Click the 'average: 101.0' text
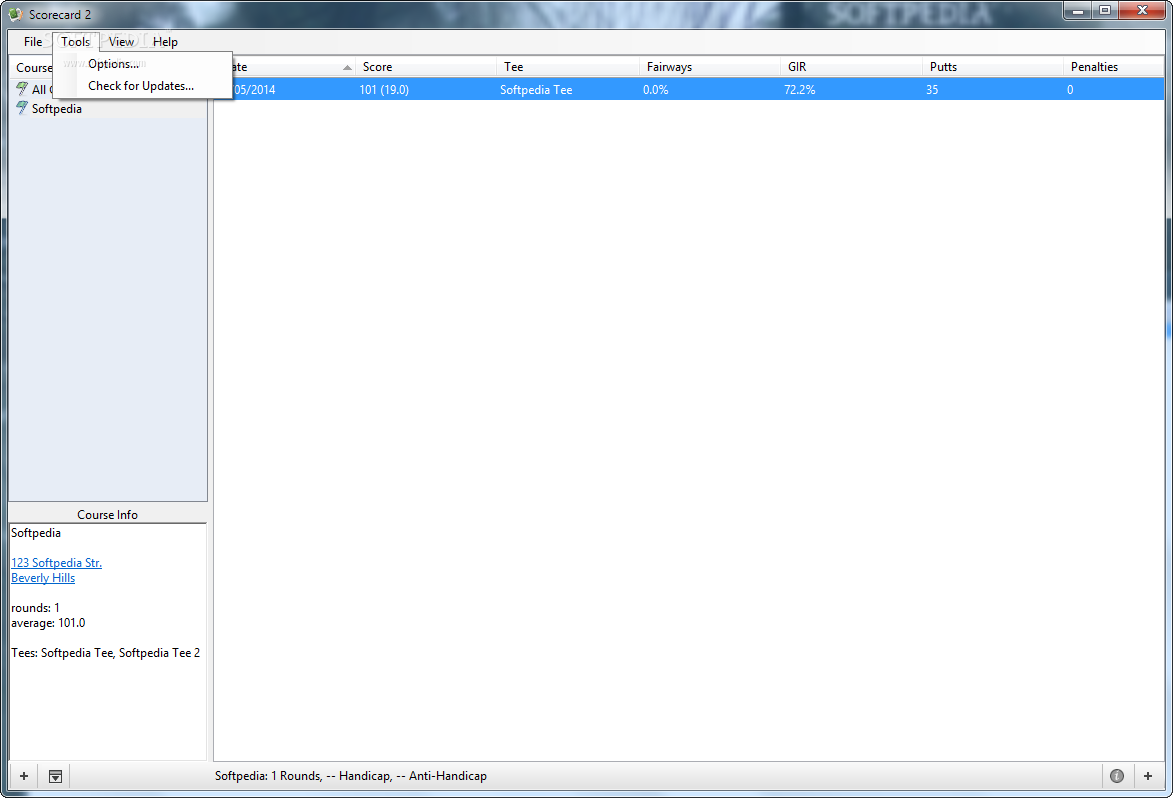This screenshot has height=798, width=1173. point(48,623)
